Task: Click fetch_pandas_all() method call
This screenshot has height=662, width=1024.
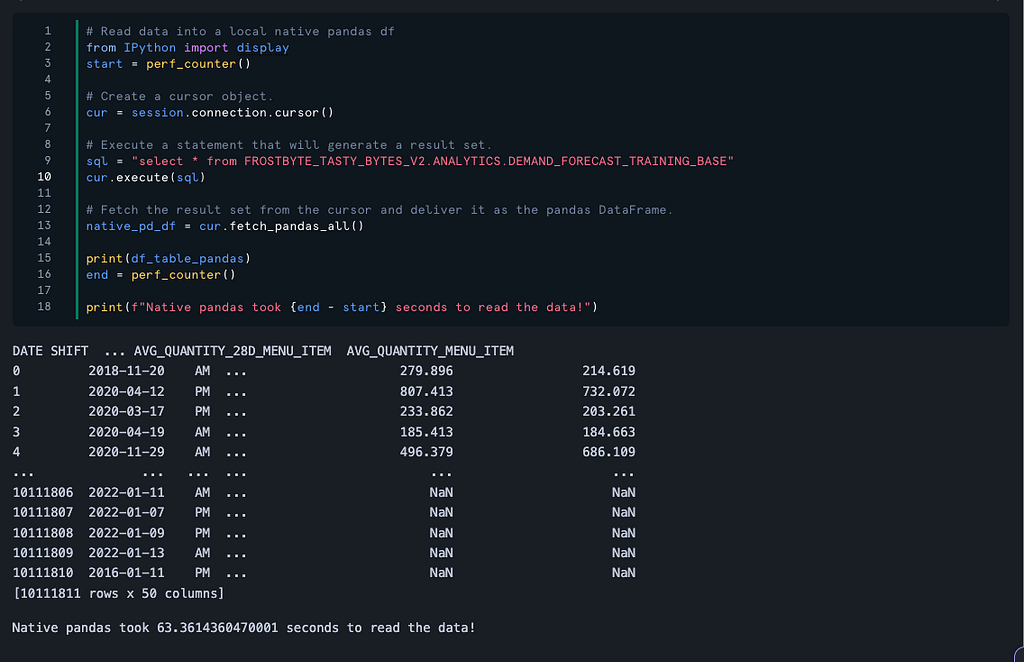Action: [x=296, y=226]
